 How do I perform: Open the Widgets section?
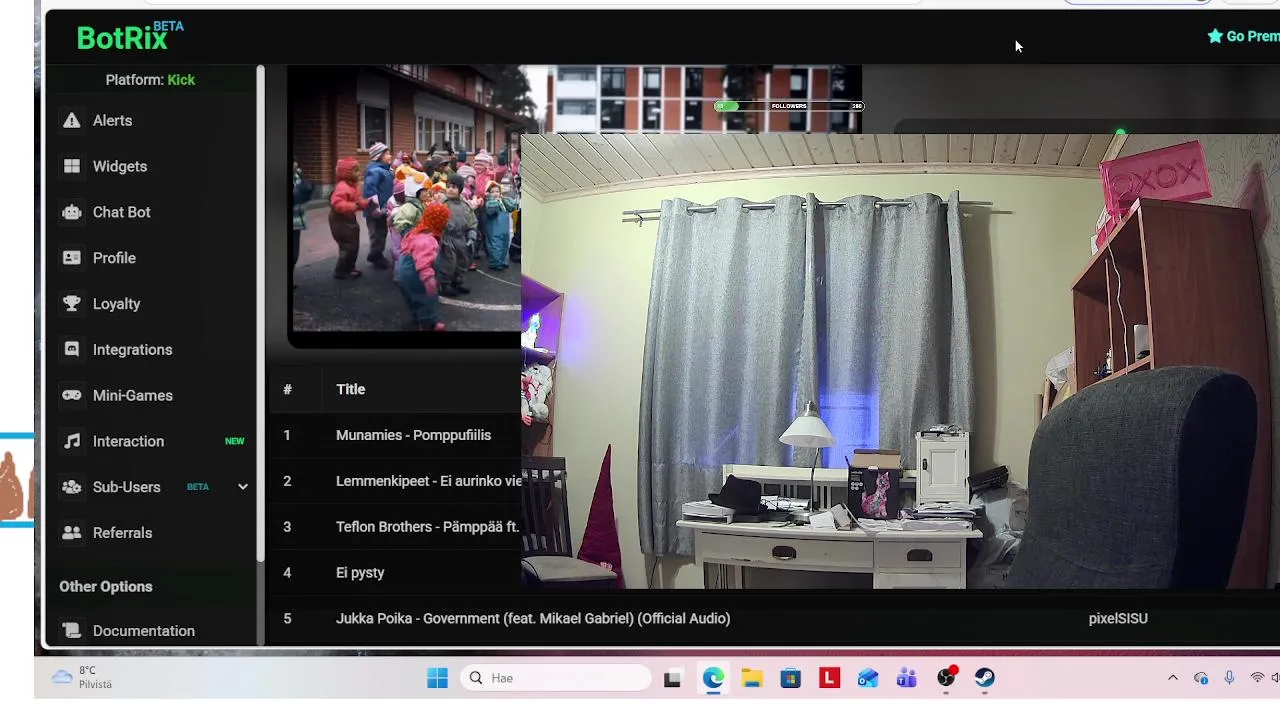(119, 166)
